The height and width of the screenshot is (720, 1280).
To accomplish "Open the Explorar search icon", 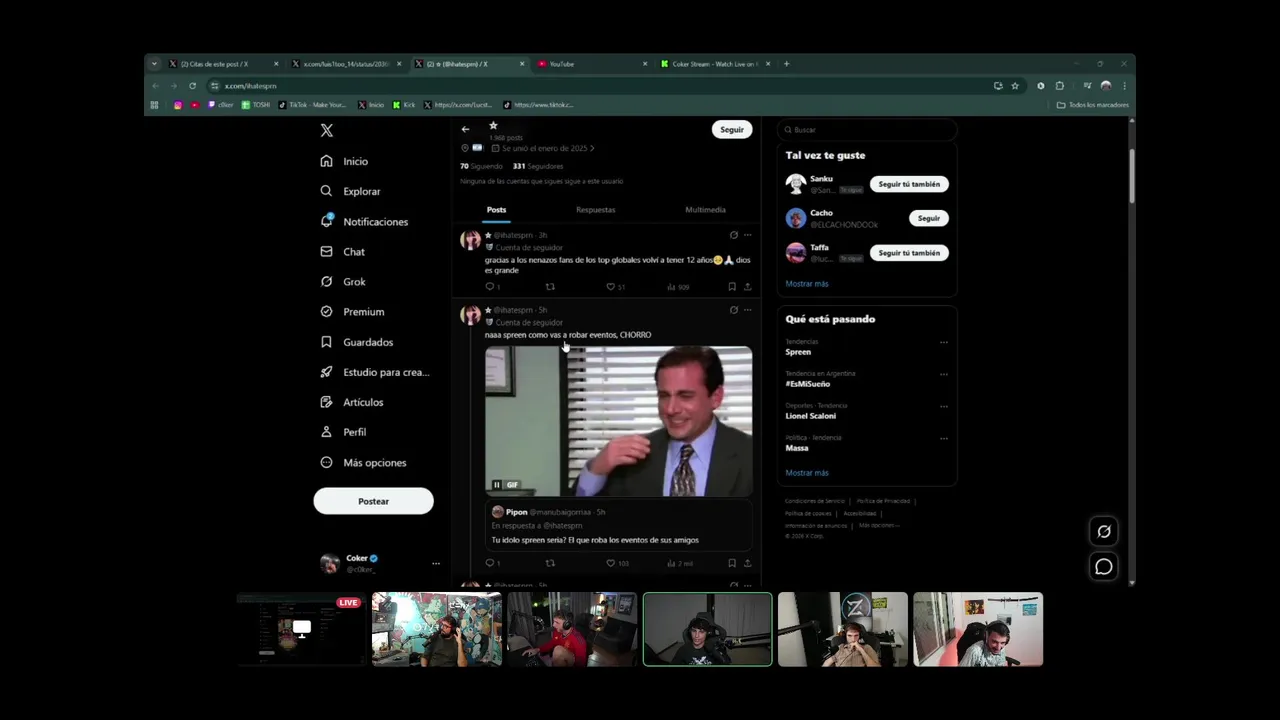I will (326, 191).
